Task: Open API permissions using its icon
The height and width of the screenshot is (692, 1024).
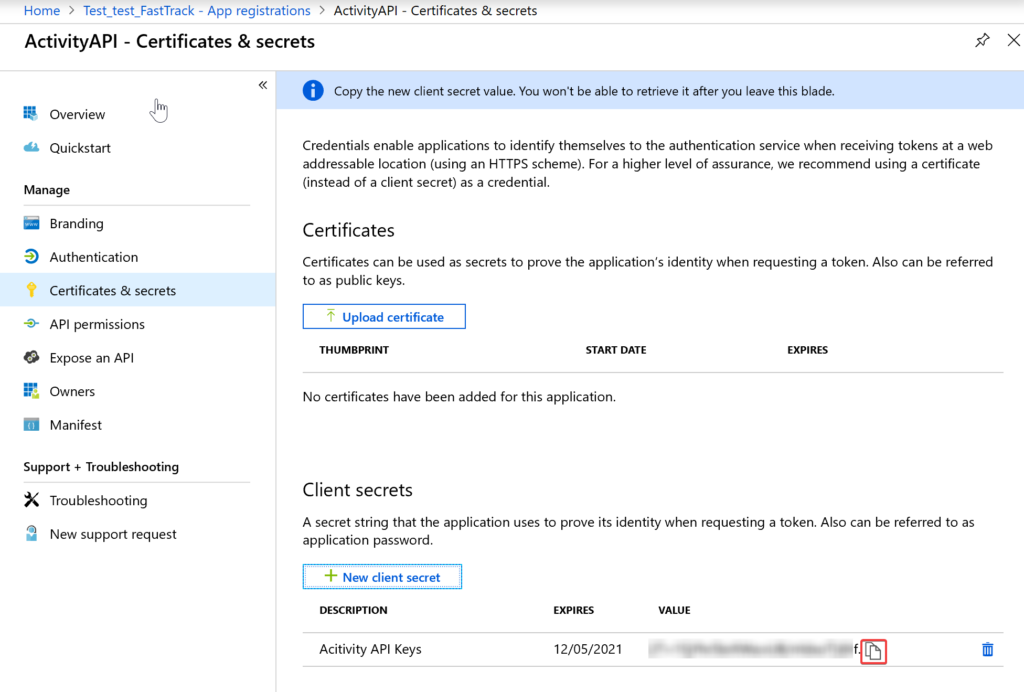Action: 33,324
